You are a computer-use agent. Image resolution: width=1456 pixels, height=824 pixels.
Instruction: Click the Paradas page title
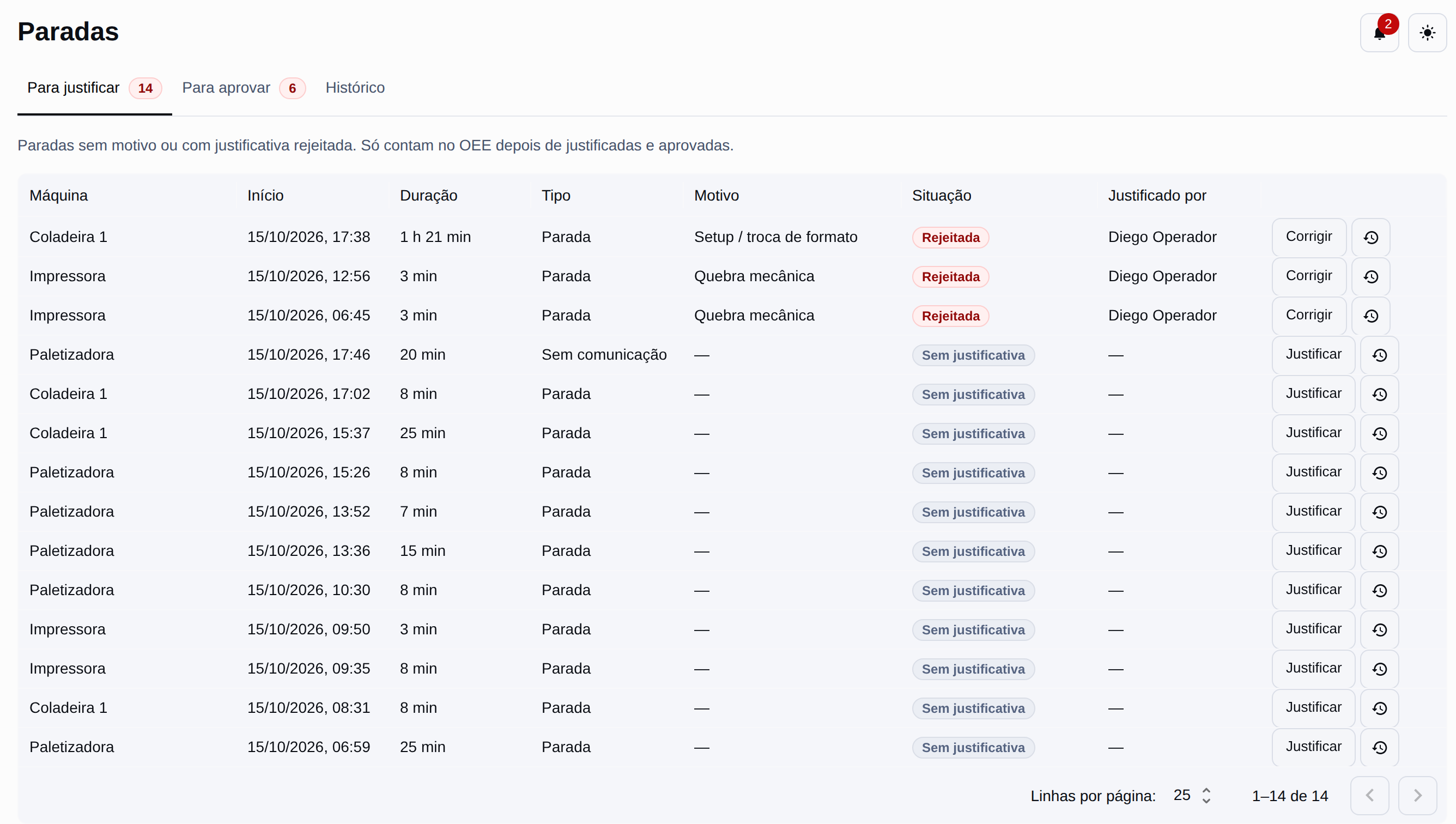[x=69, y=32]
